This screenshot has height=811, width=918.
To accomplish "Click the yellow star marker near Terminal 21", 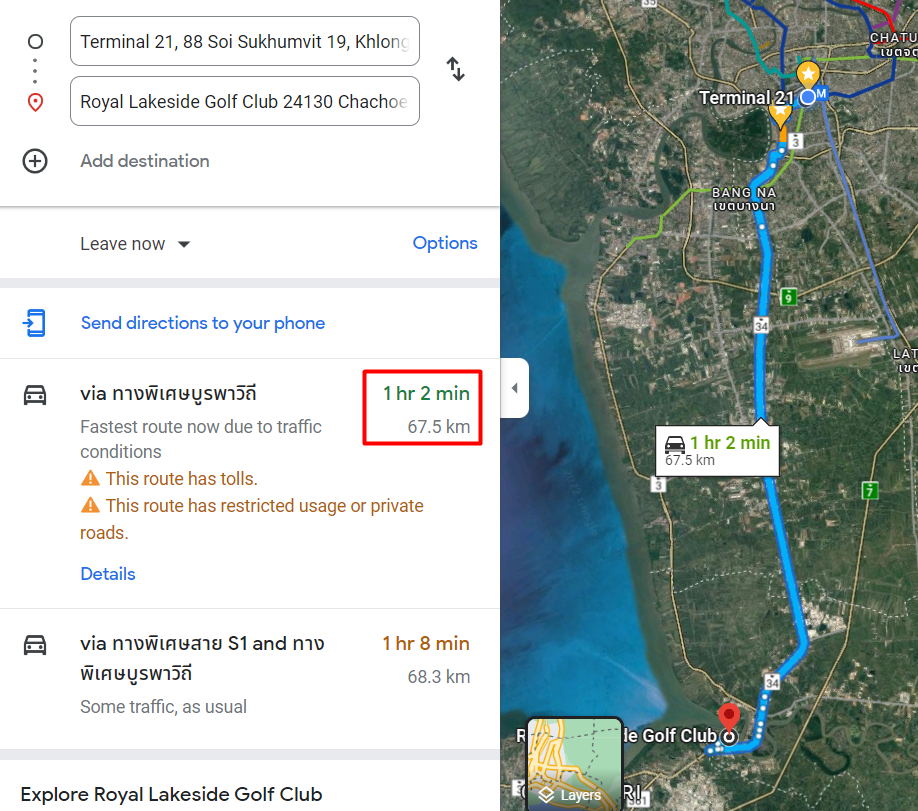I will coord(809,74).
